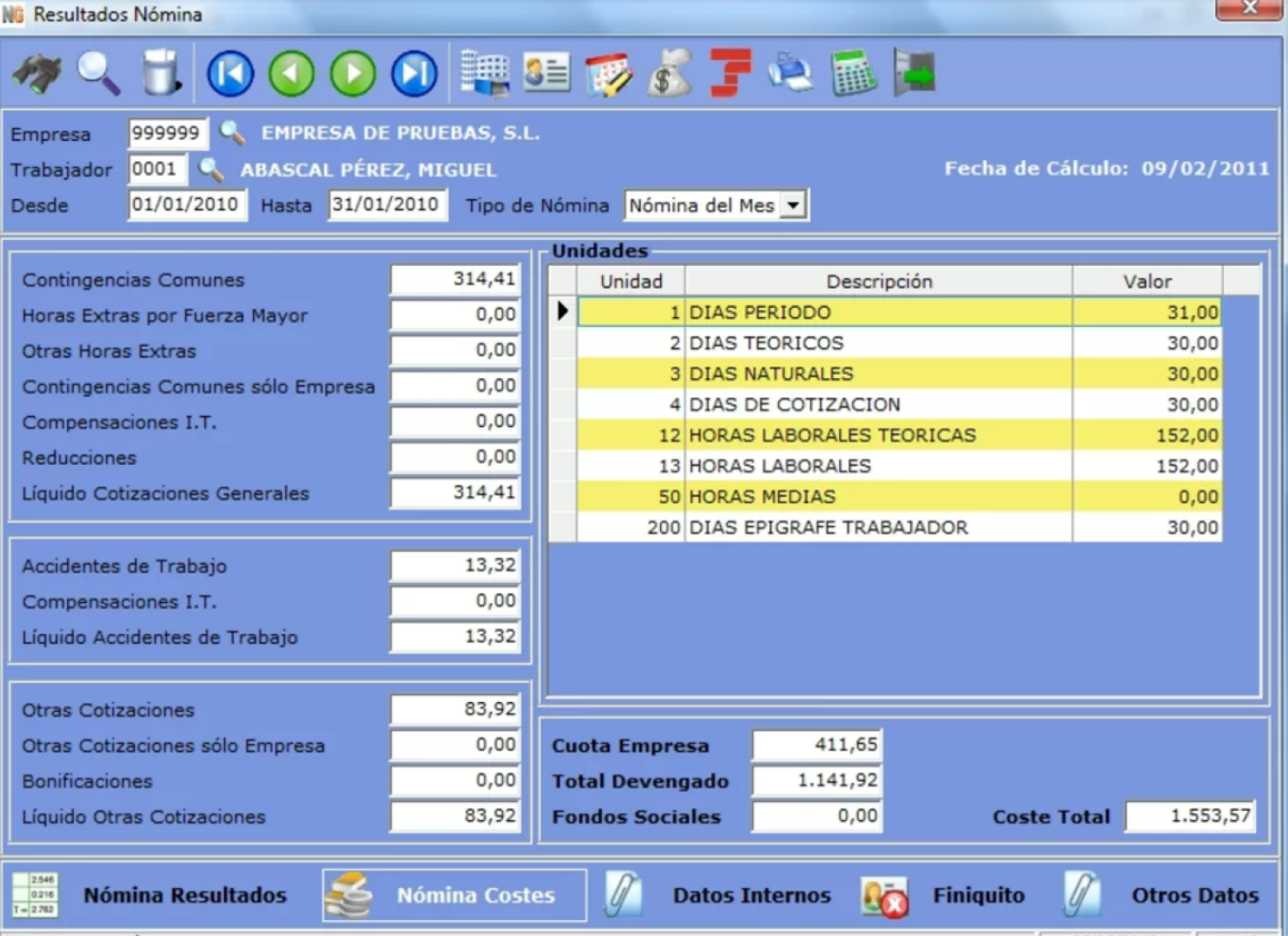Go to previous record green arrow
The height and width of the screenshot is (936, 1288).
click(292, 74)
